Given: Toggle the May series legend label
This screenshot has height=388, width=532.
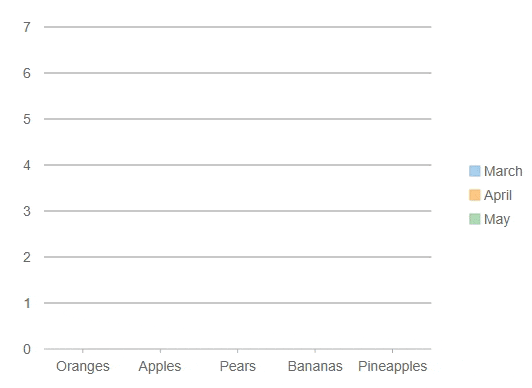Looking at the screenshot, I should 497,220.
